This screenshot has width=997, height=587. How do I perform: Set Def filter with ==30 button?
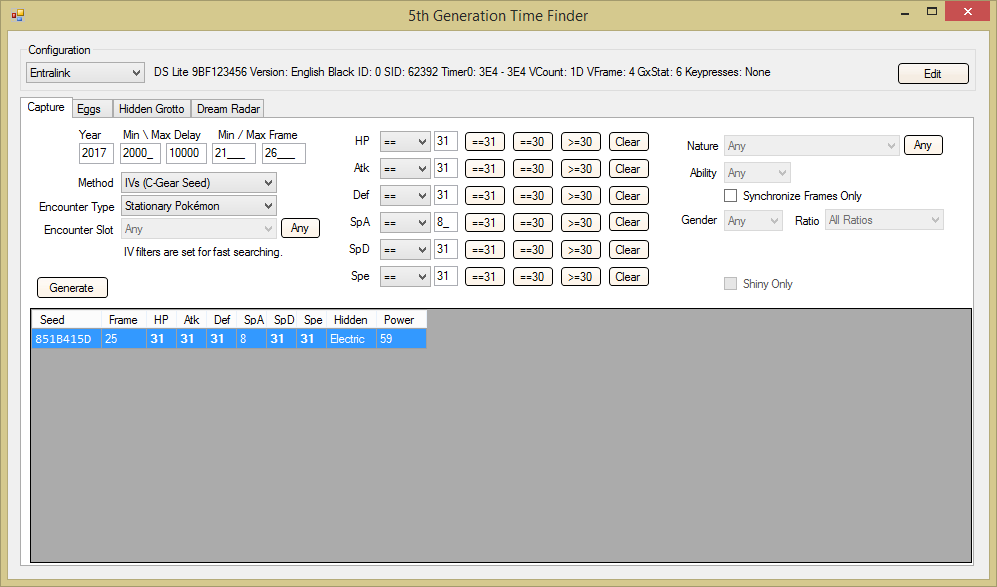[x=533, y=196]
